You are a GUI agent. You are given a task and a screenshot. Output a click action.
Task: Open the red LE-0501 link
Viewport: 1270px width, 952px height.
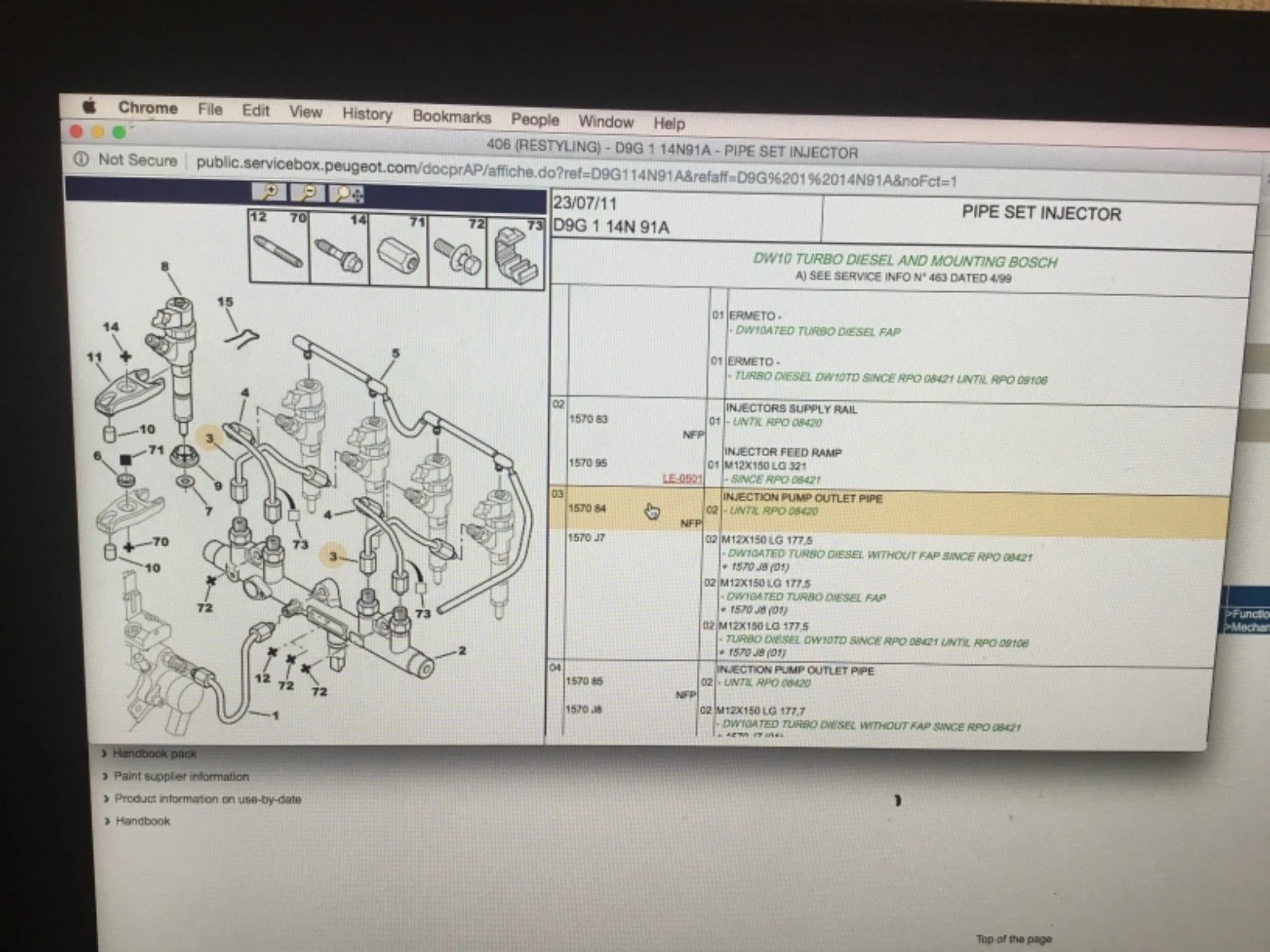(x=683, y=478)
